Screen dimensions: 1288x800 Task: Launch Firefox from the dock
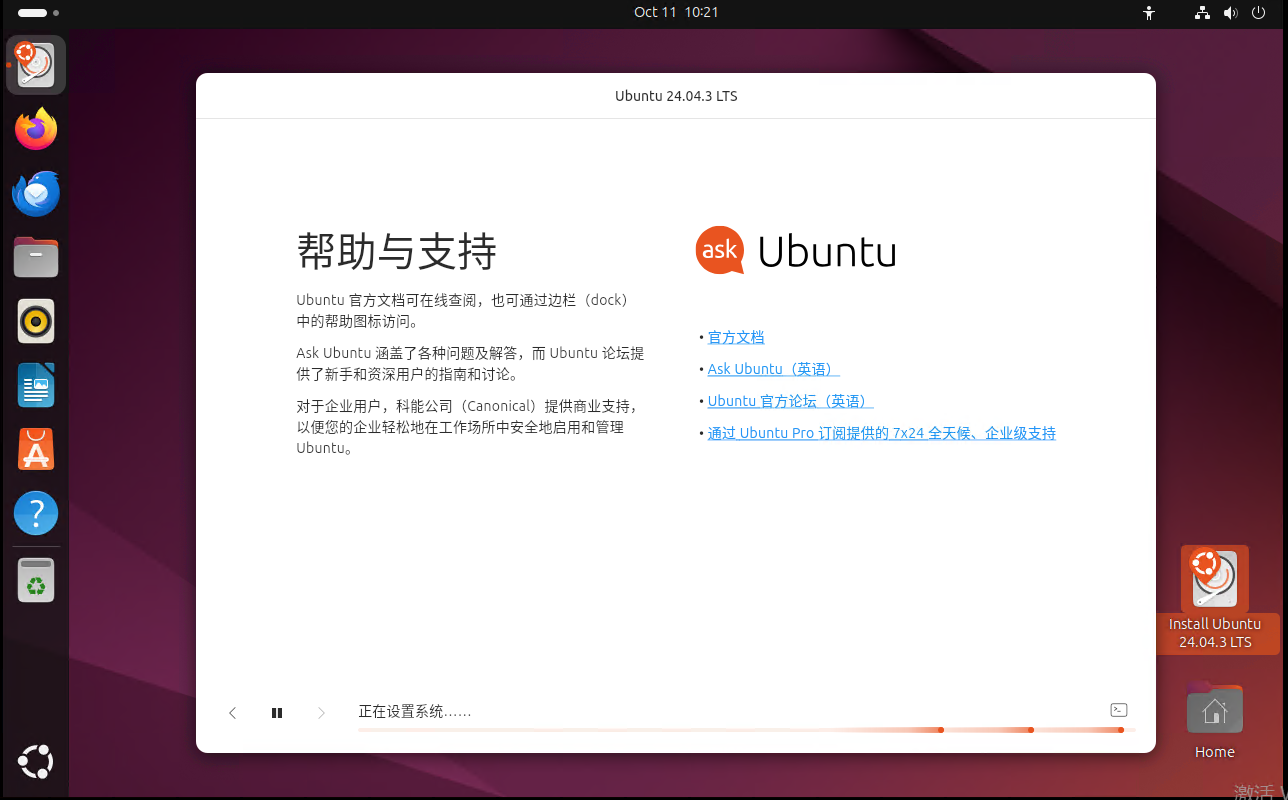click(x=36, y=129)
